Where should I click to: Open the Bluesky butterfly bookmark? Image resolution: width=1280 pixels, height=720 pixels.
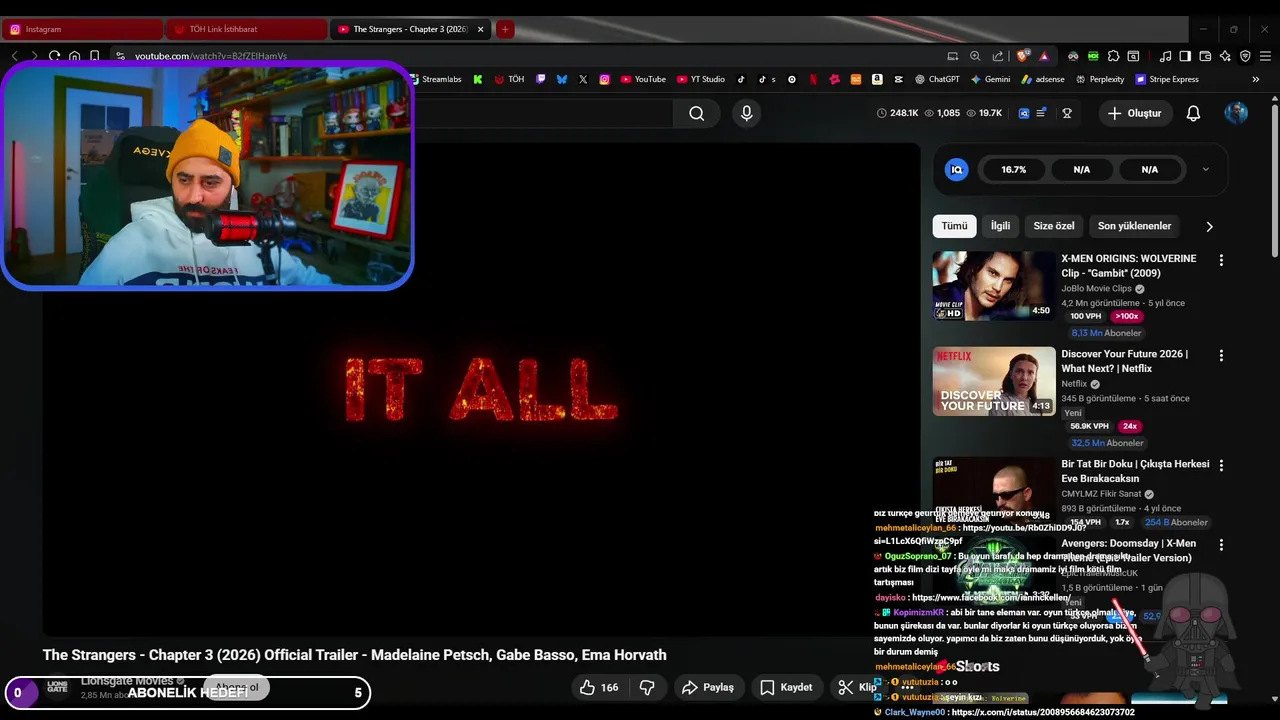562,79
